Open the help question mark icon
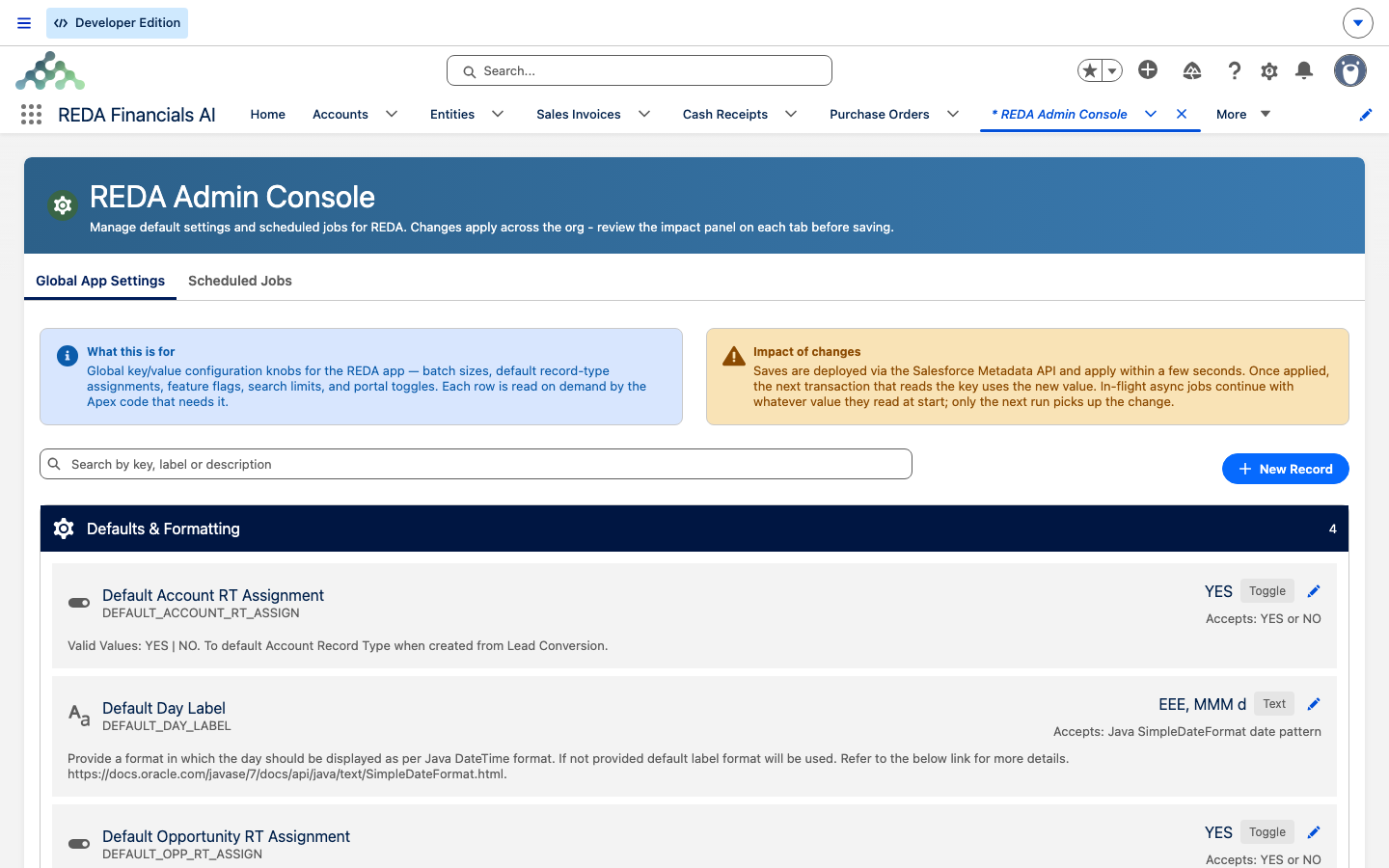Viewport: 1389px width, 868px height. coord(1234,70)
